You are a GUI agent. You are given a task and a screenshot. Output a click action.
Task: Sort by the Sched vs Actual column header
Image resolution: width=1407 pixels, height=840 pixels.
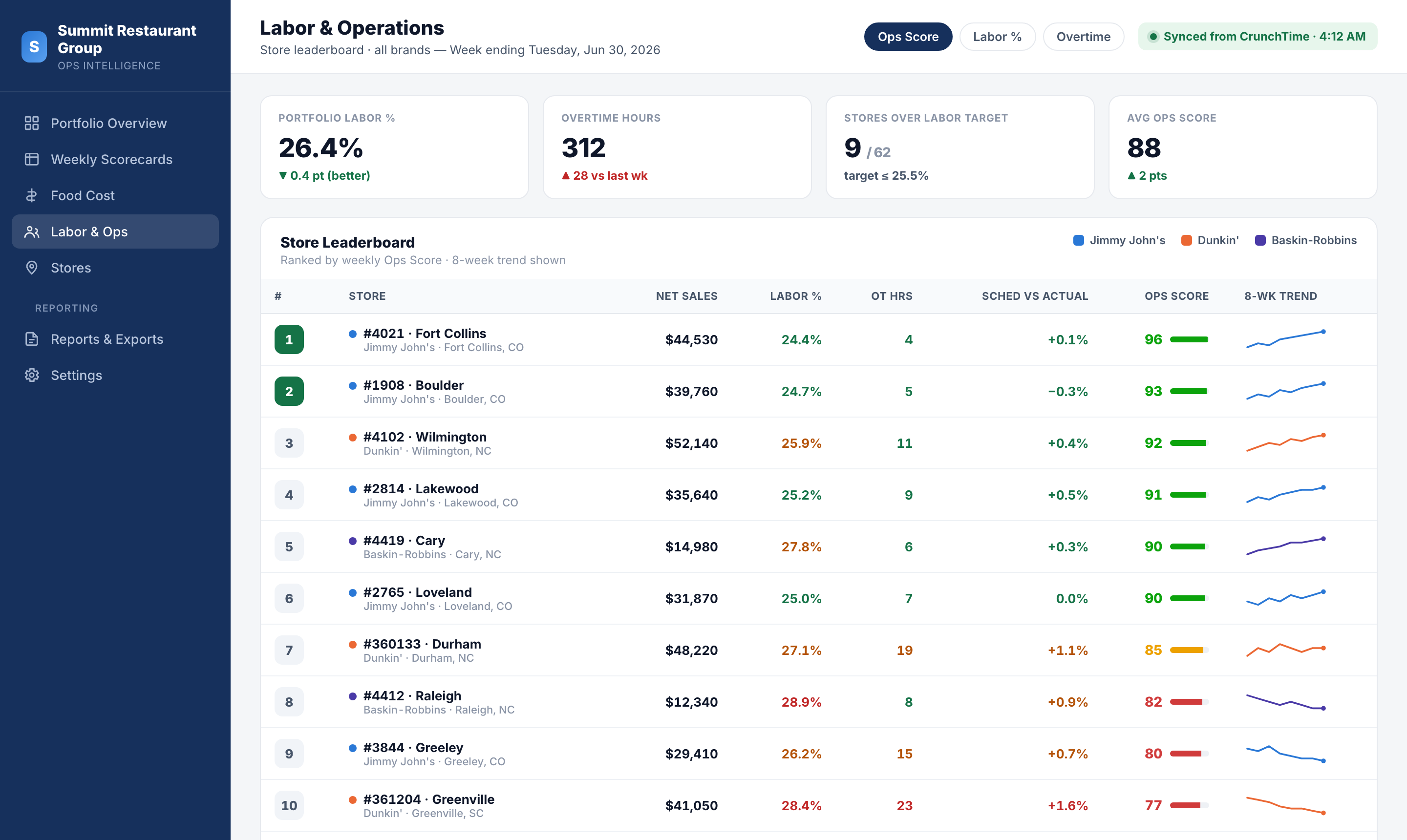click(1035, 296)
